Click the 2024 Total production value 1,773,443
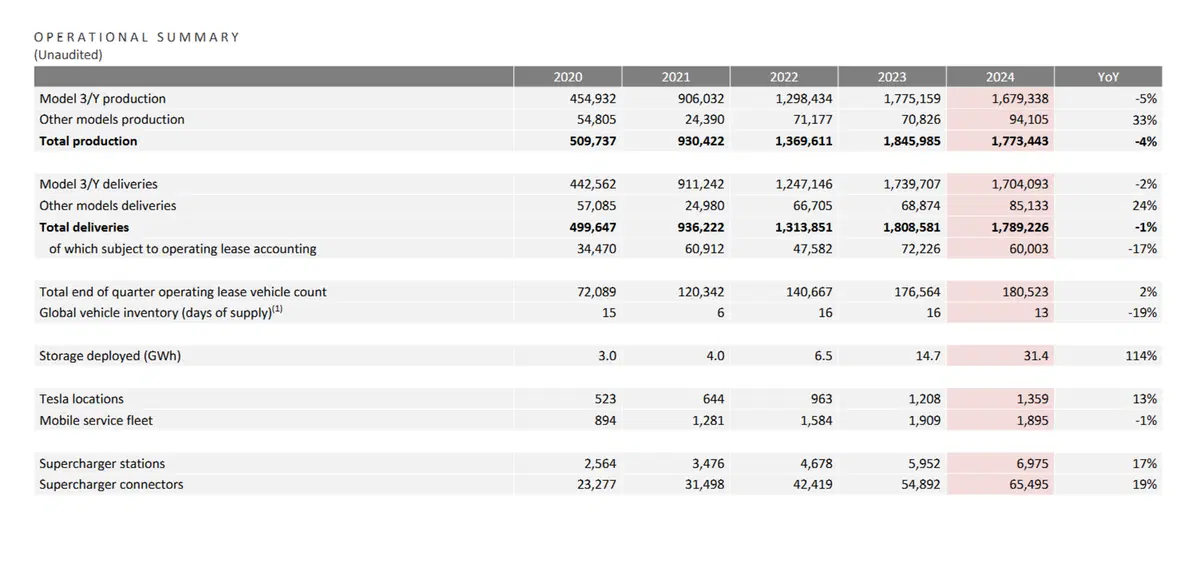 tap(1020, 141)
